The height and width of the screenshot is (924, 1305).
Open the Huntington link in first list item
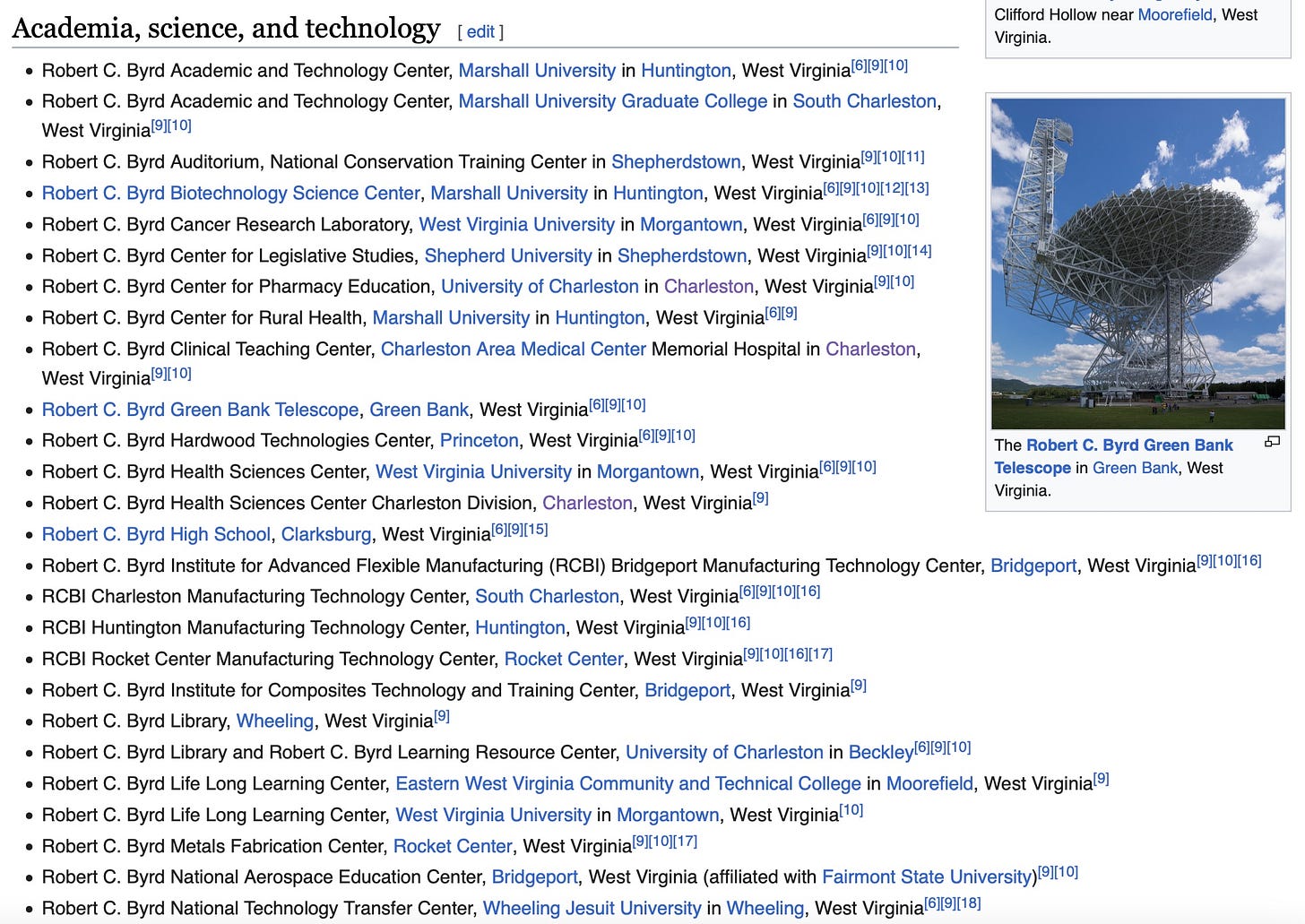(x=686, y=71)
